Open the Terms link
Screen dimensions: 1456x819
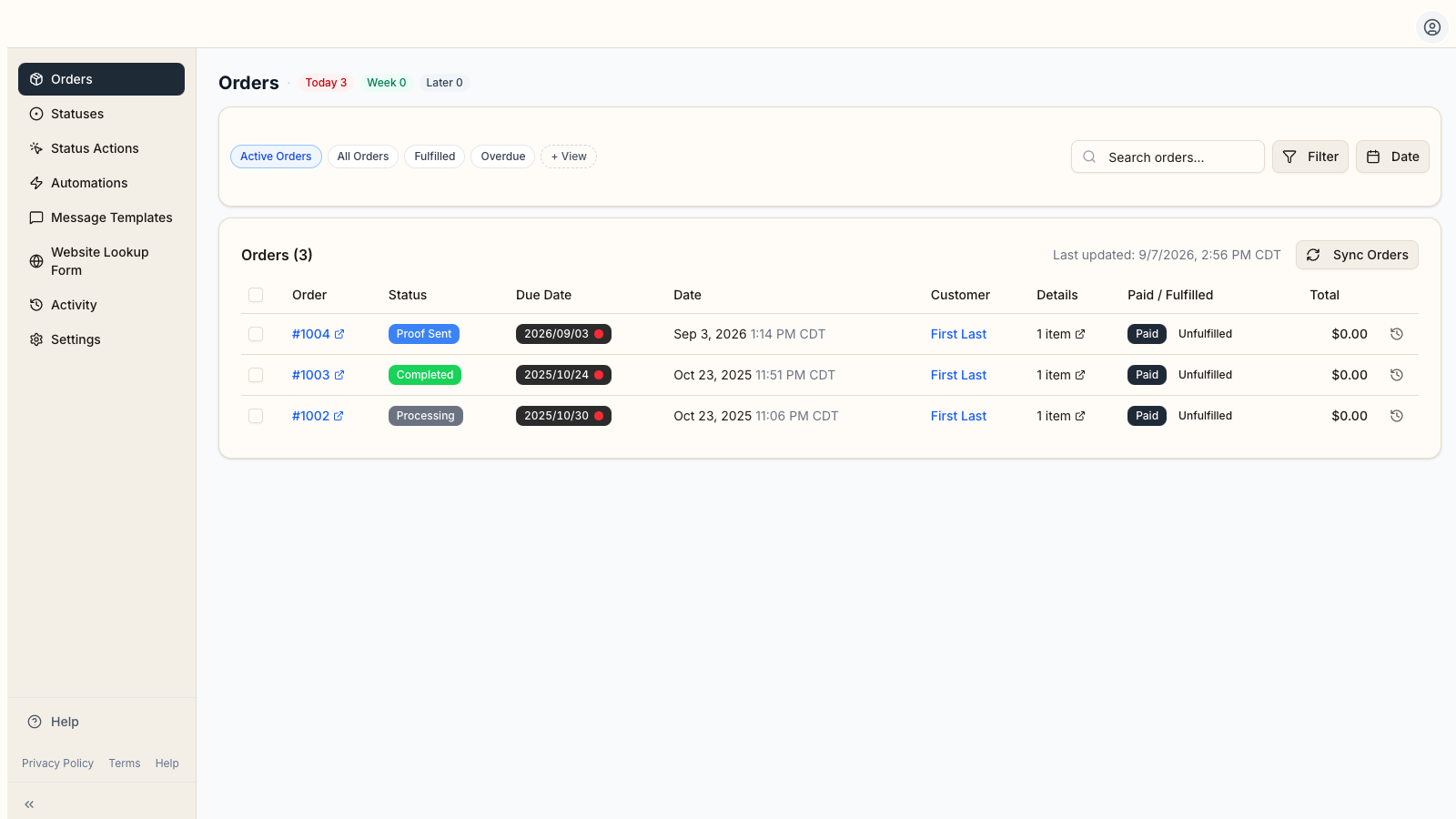pyautogui.click(x=125, y=763)
